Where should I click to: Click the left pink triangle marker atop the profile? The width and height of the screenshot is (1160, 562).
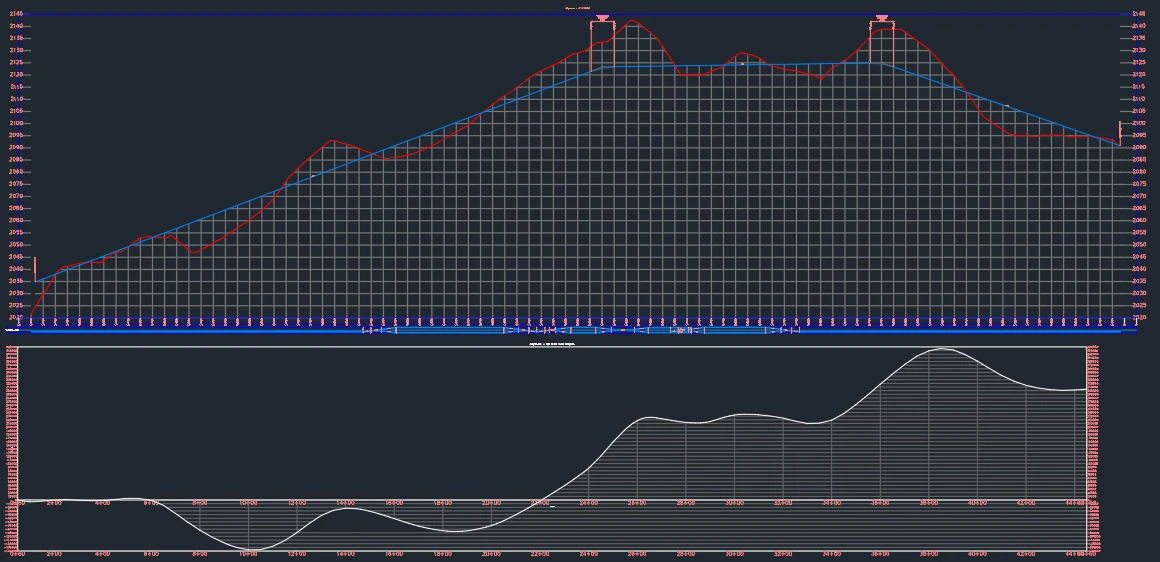(602, 18)
